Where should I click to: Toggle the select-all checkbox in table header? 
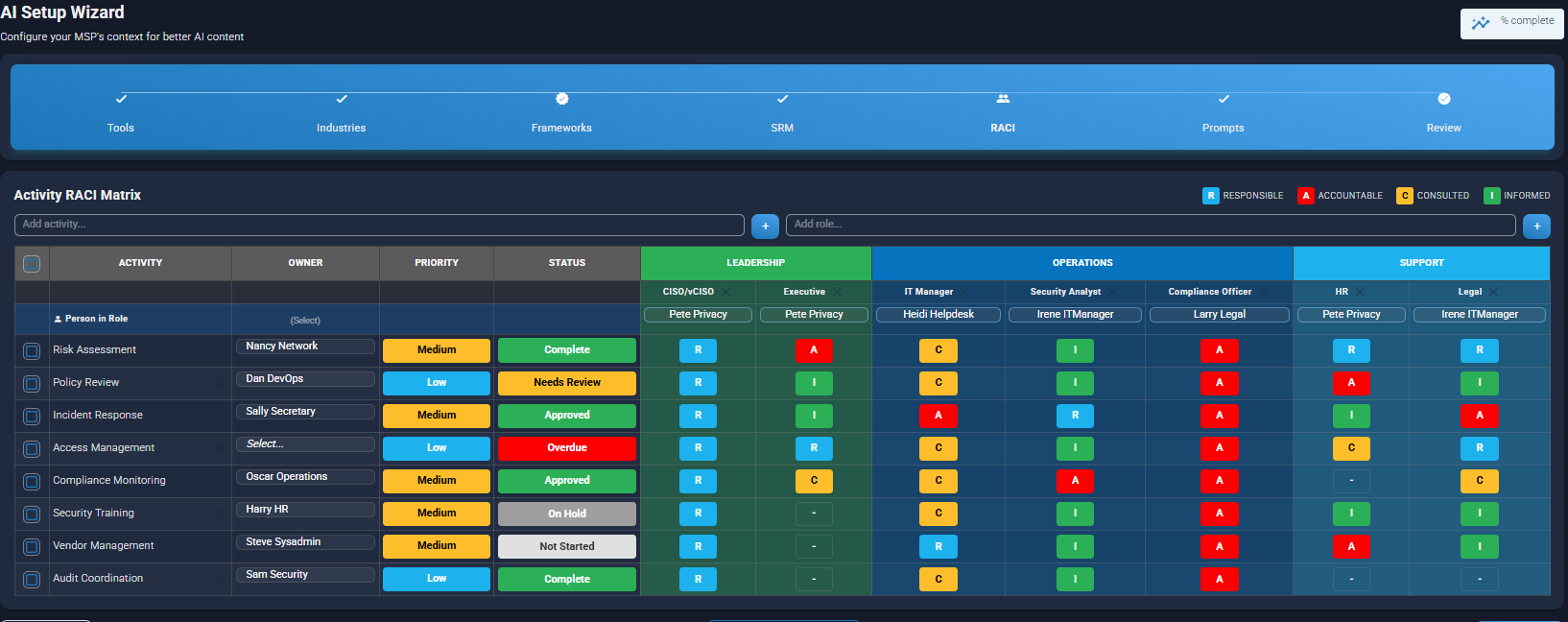[x=32, y=264]
